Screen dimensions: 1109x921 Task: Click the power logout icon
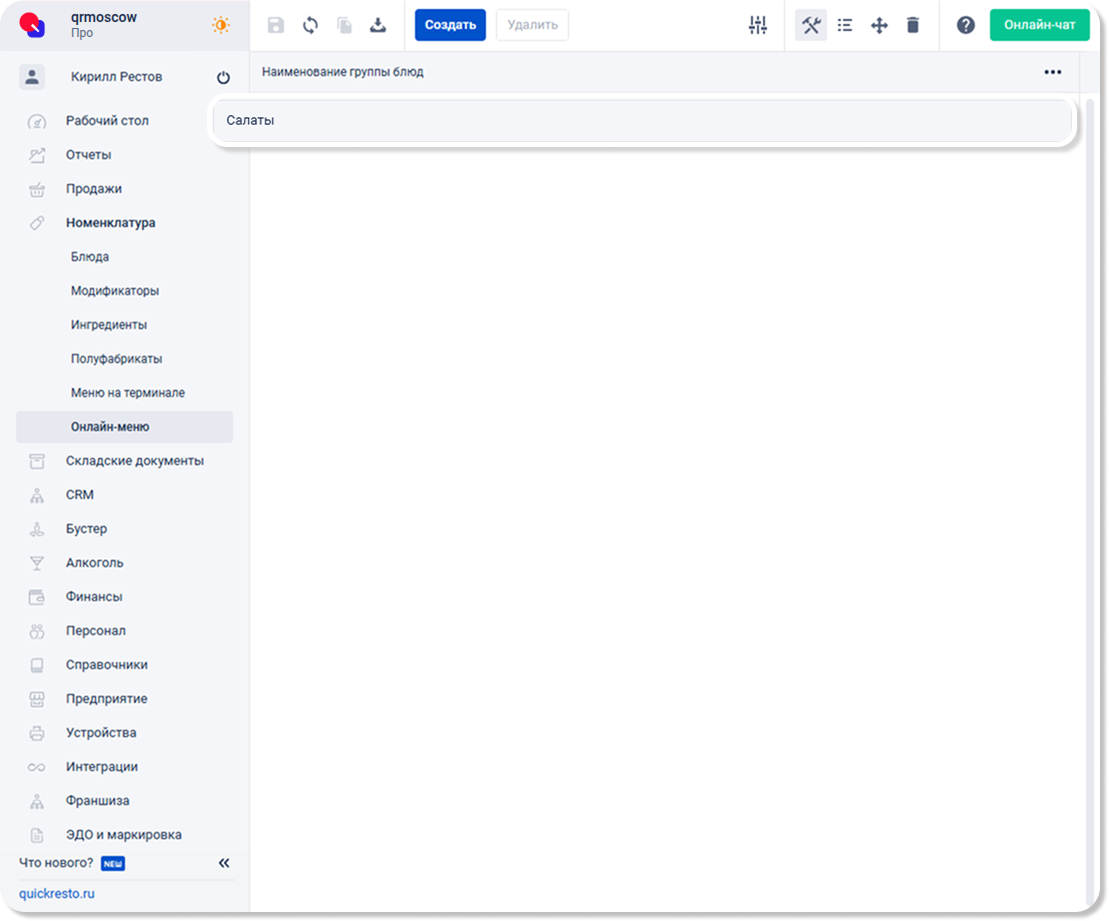click(x=223, y=77)
